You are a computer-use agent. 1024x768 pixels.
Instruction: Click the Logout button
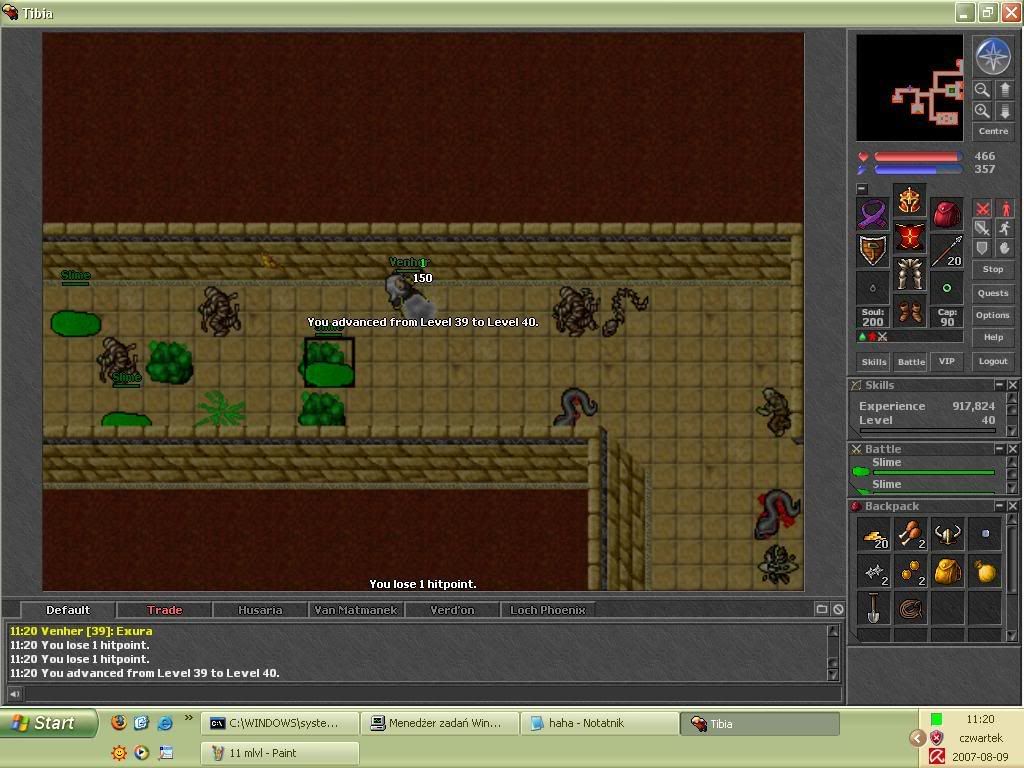[x=993, y=361]
